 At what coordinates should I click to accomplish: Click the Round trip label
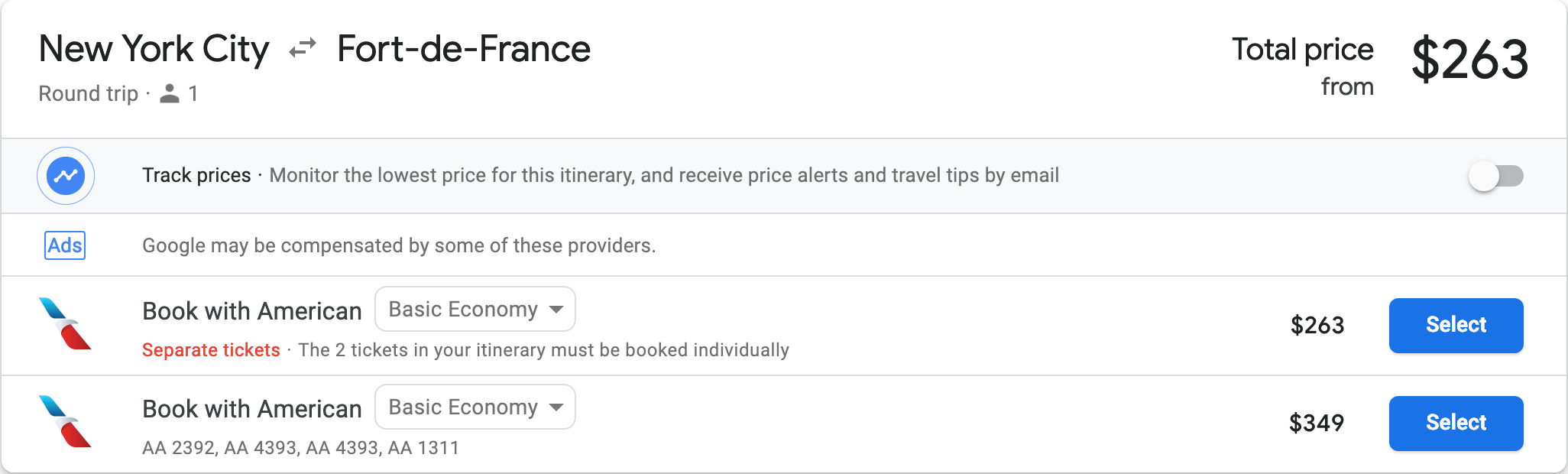click(x=88, y=93)
